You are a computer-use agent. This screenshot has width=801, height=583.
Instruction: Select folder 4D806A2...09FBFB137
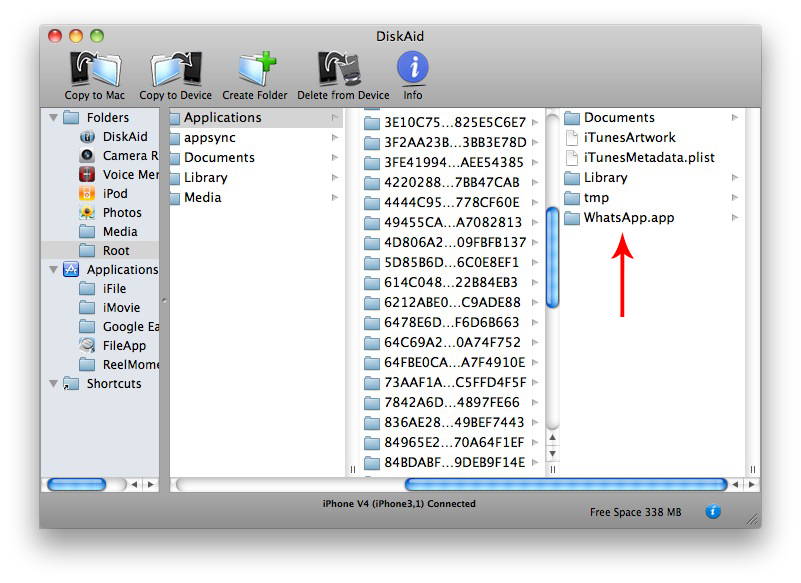[x=454, y=243]
